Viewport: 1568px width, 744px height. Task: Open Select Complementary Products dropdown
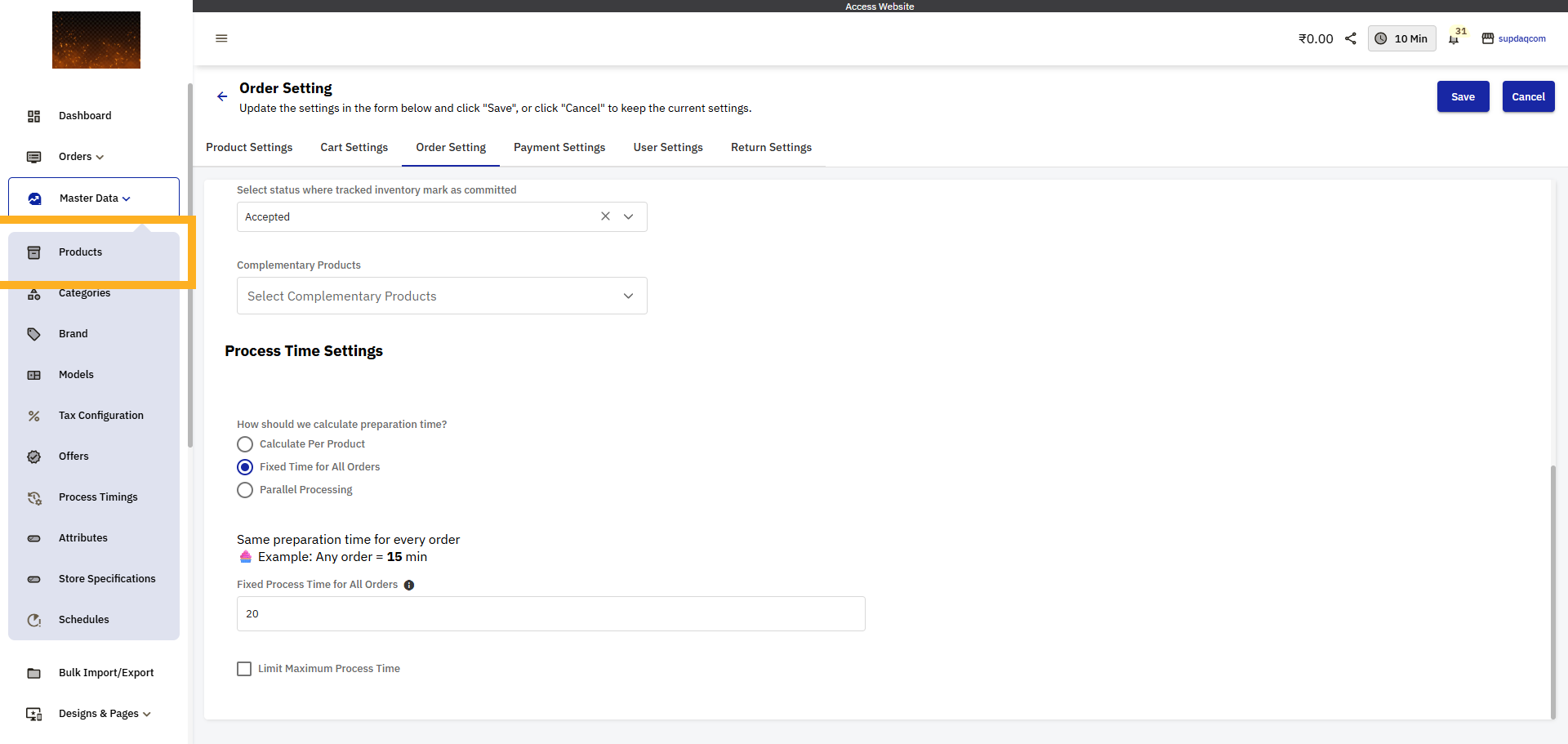441,296
